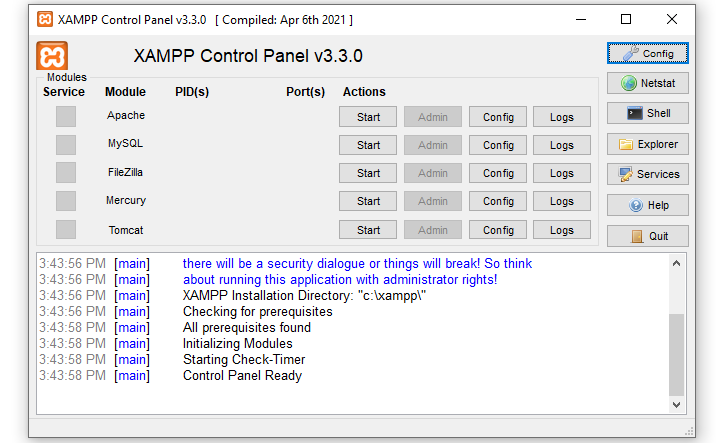Start the Tomcat module
This screenshot has width=716, height=443.
coord(368,230)
